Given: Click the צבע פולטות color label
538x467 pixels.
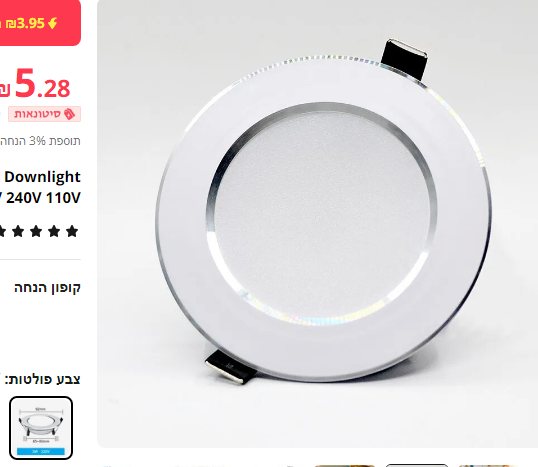Looking at the screenshot, I should [43, 379].
